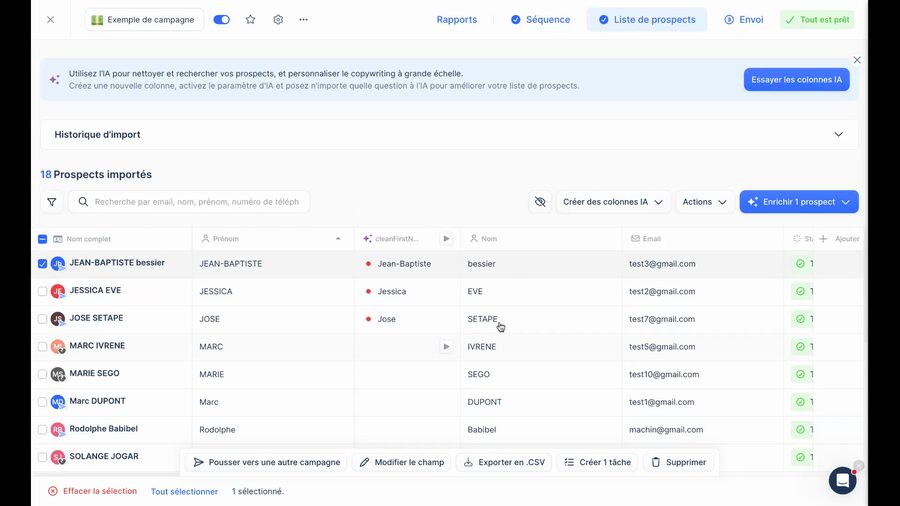Open the Exemple de campagne name field
The width and height of the screenshot is (900, 506).
coord(144,20)
